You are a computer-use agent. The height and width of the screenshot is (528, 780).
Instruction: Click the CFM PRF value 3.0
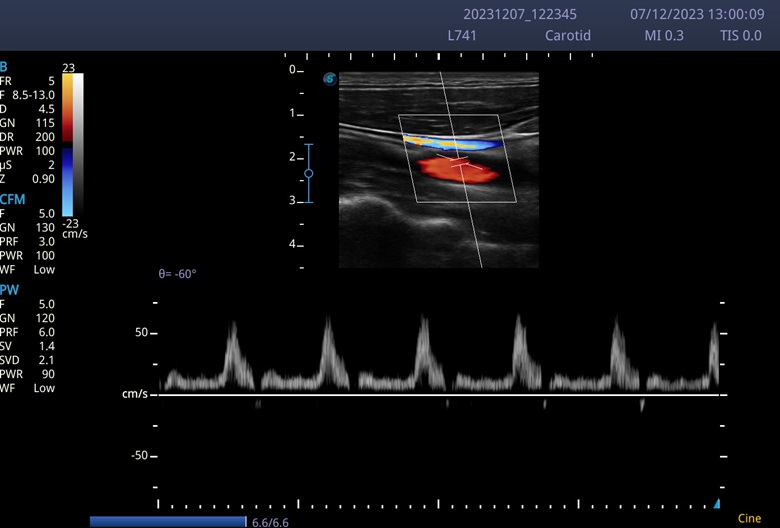pyautogui.click(x=47, y=241)
